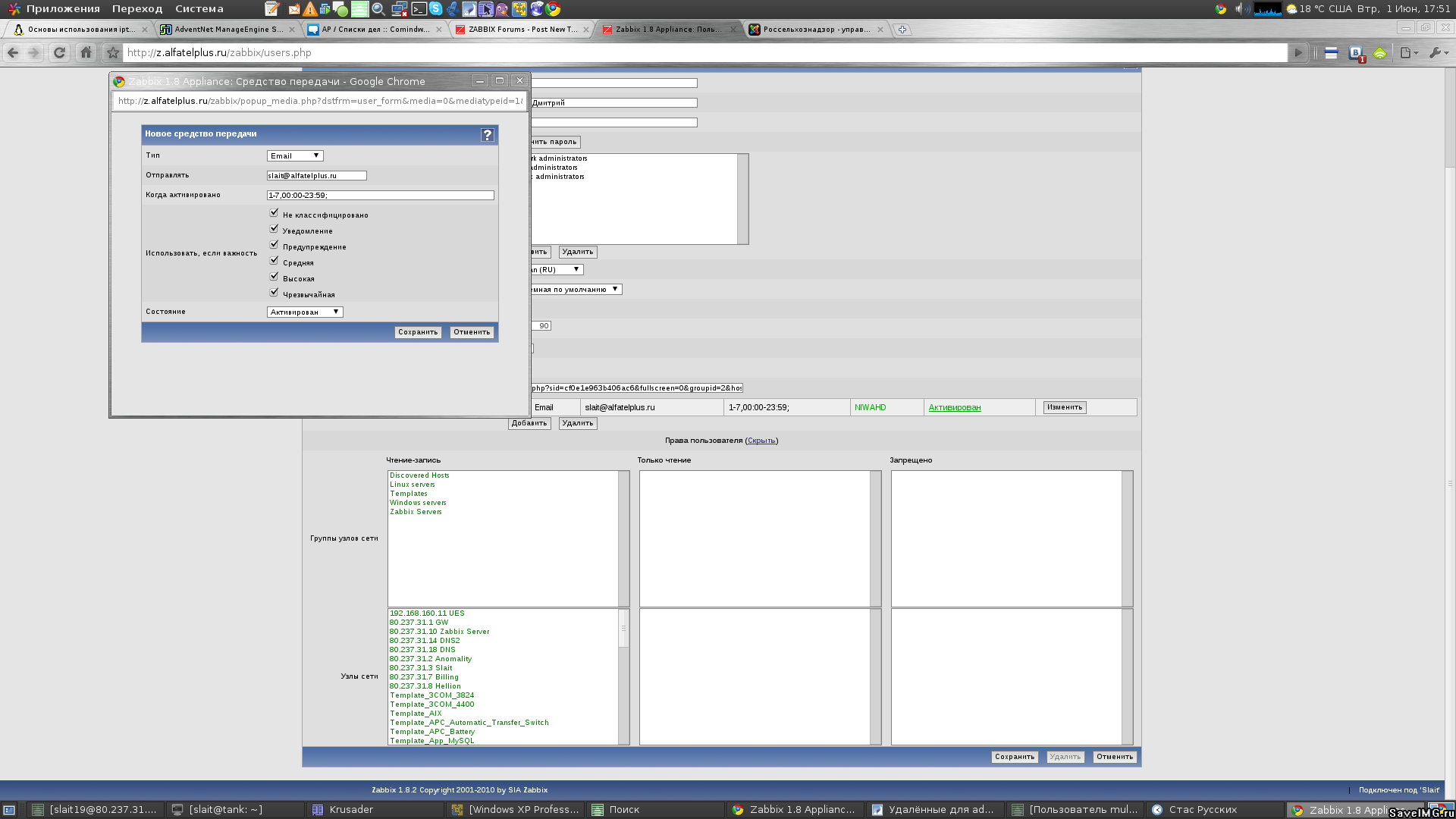
Task: Disable the 'Чрезвычайная' severity checkbox
Action: pyautogui.click(x=274, y=293)
